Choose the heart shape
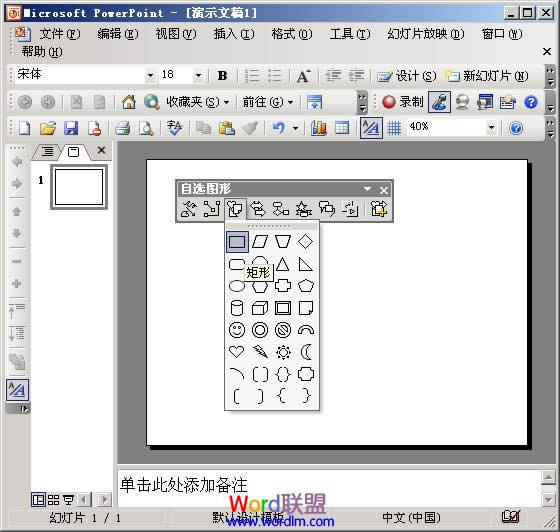This screenshot has width=560, height=532. [237, 352]
